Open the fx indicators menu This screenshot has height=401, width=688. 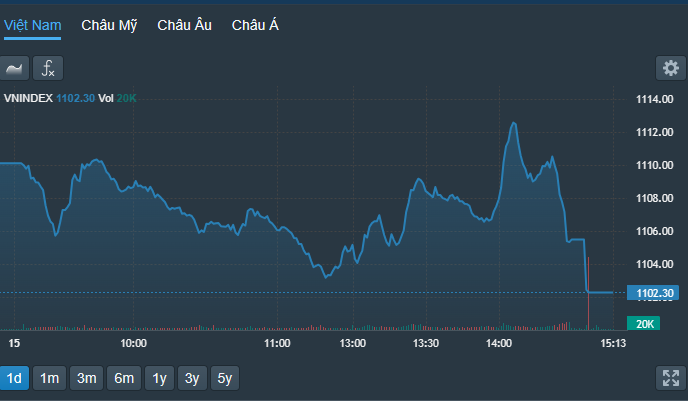(x=48, y=68)
